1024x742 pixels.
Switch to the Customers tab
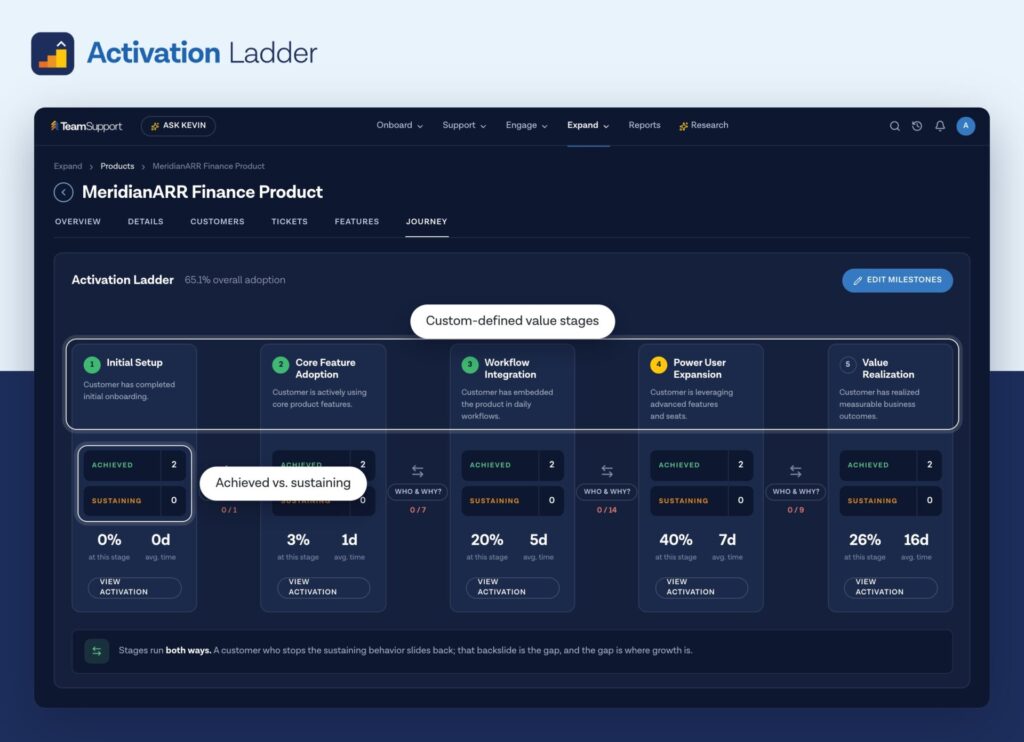(x=217, y=221)
